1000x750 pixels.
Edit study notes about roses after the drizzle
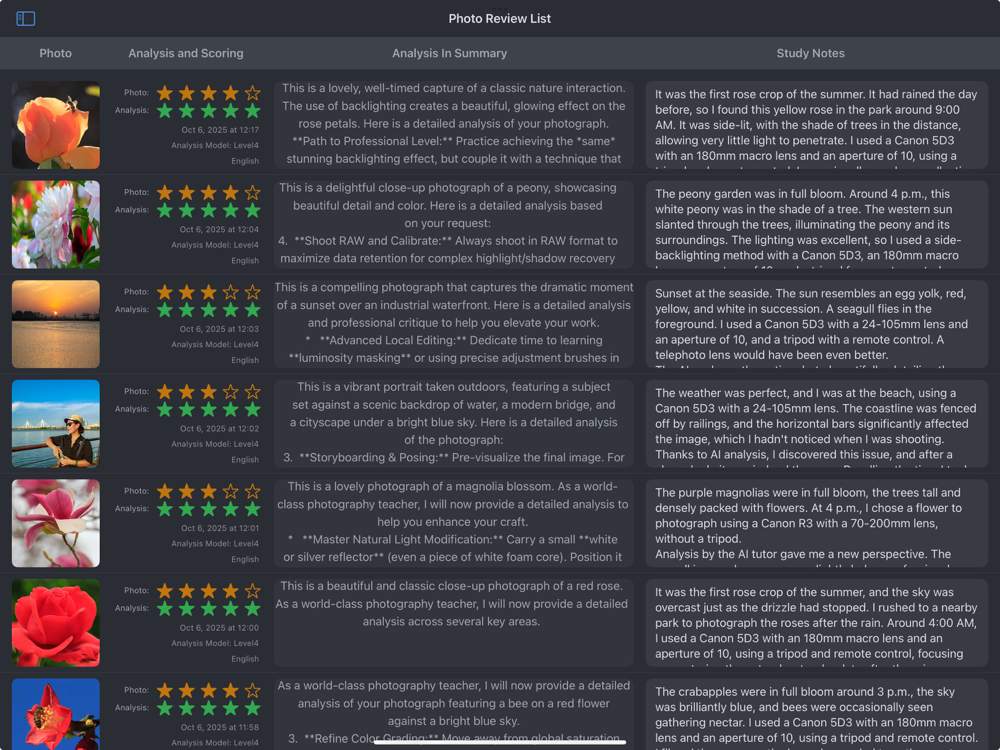click(x=816, y=622)
